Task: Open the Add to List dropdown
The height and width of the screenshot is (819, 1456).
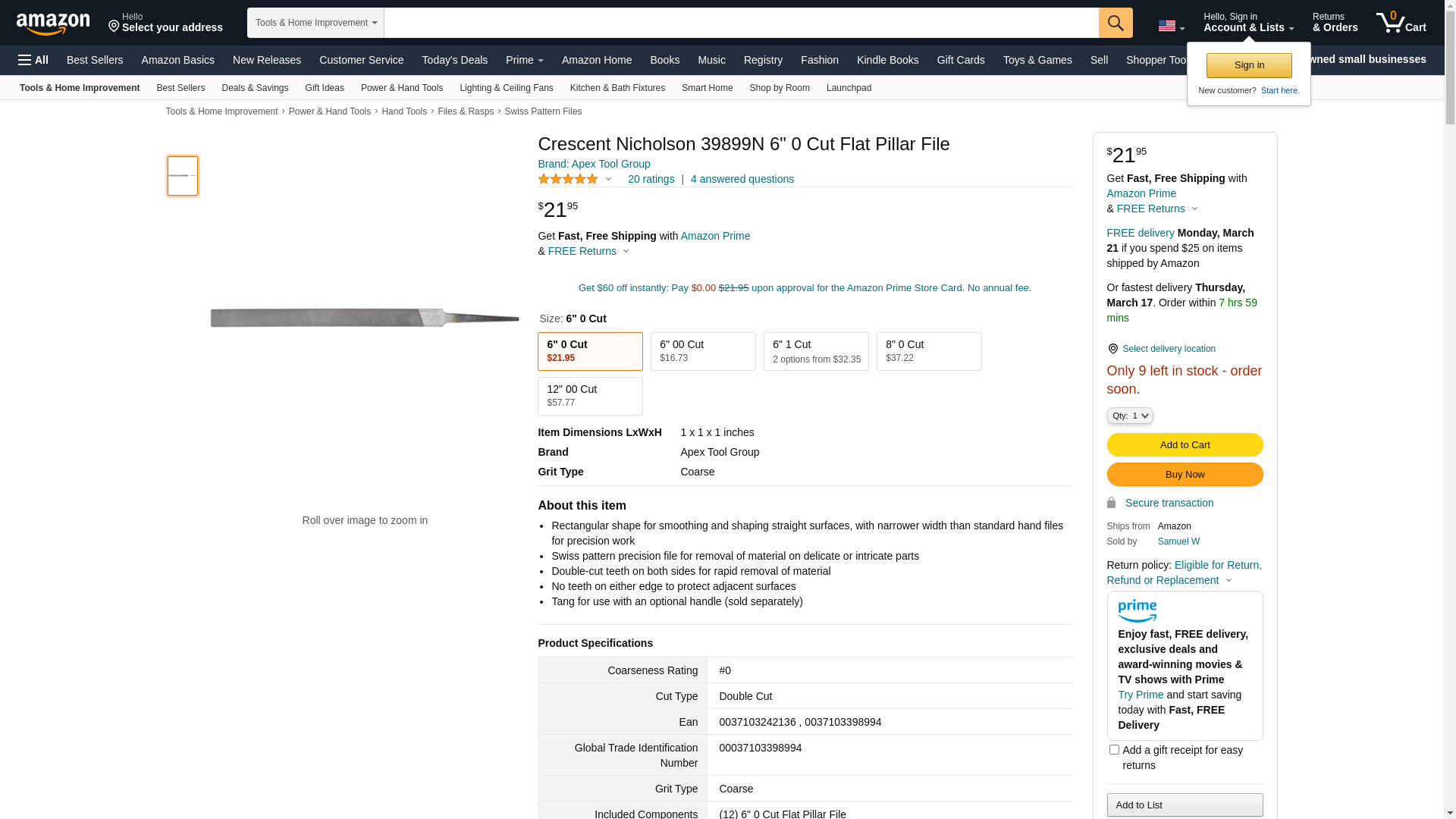Action: coord(1184,805)
